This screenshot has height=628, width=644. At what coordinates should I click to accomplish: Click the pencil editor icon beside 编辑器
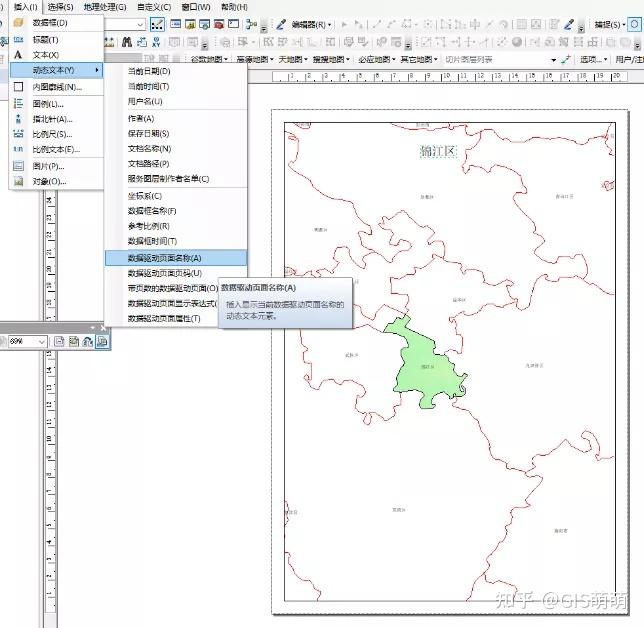281,25
